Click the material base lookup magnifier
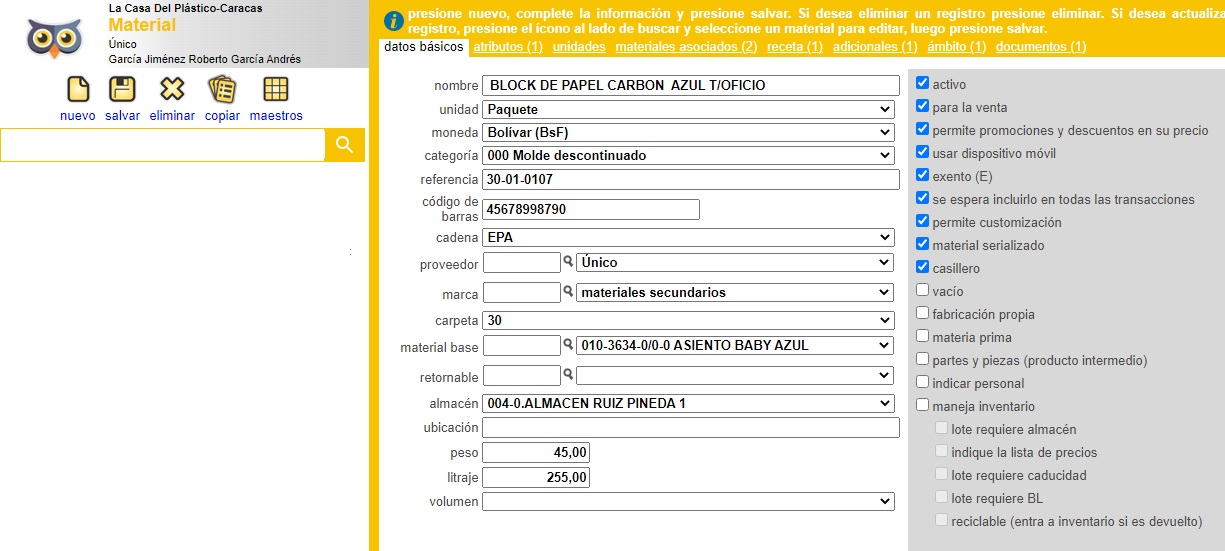 [568, 345]
